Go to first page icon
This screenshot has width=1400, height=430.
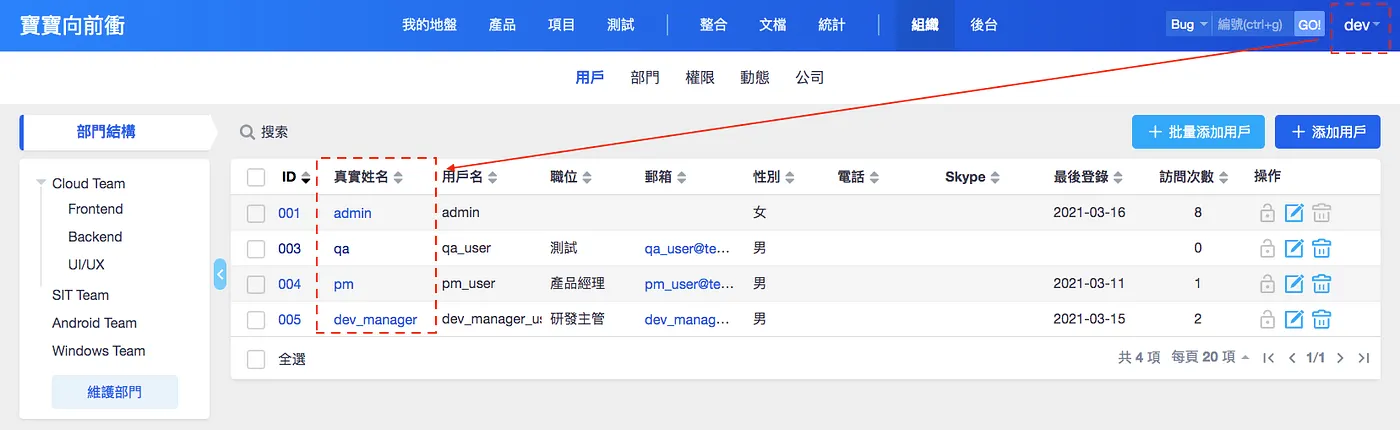pyautogui.click(x=1269, y=358)
